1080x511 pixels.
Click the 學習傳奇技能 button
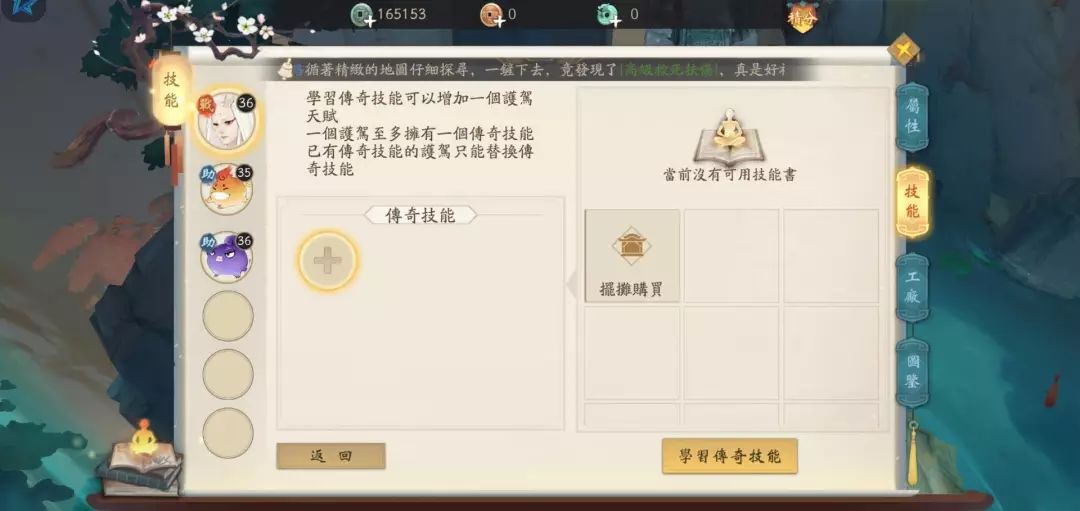729,456
